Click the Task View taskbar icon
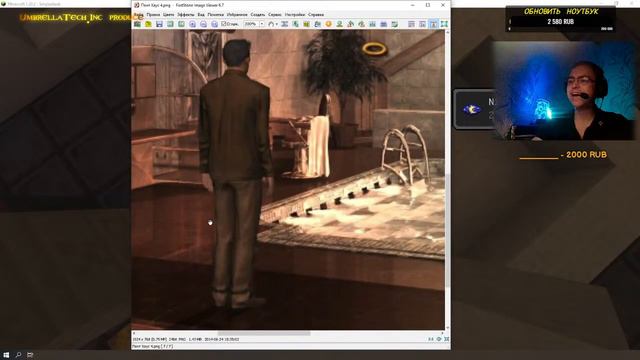Image resolution: width=640 pixels, height=360 pixels. click(x=30, y=355)
